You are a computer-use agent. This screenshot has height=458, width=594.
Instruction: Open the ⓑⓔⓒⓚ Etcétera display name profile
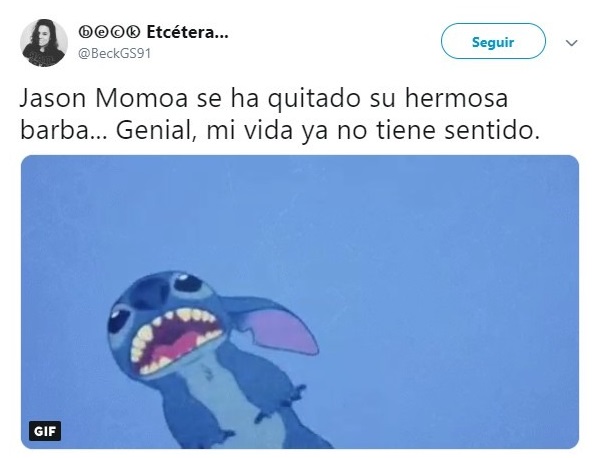pos(153,32)
